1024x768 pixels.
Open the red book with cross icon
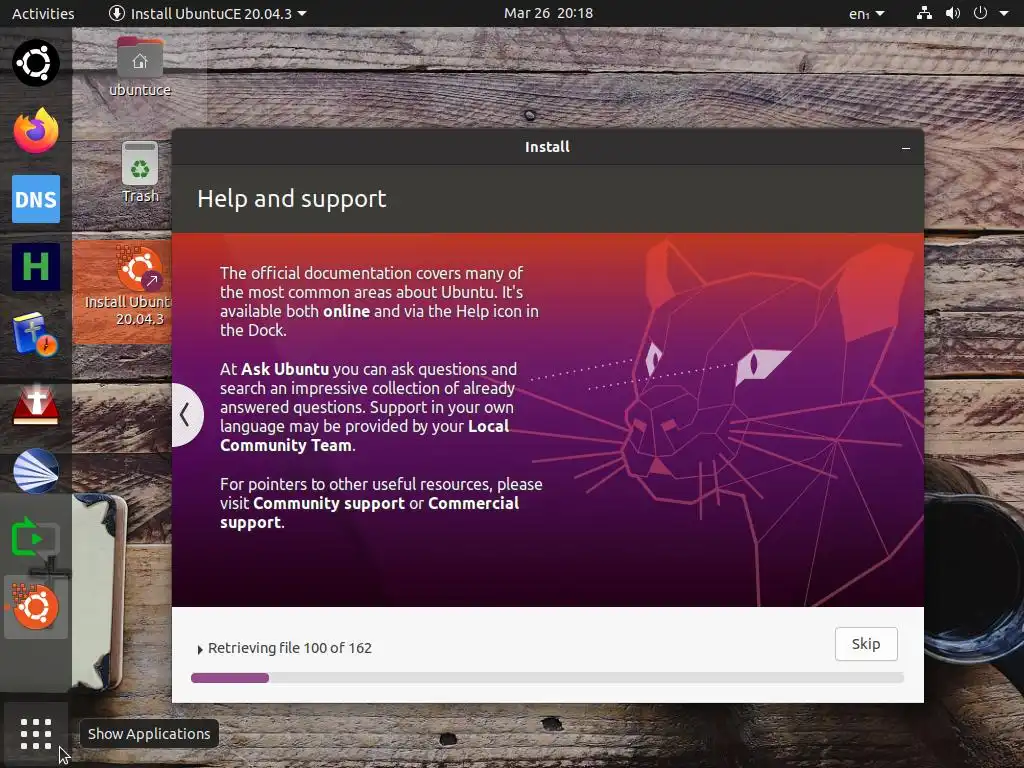[35, 403]
